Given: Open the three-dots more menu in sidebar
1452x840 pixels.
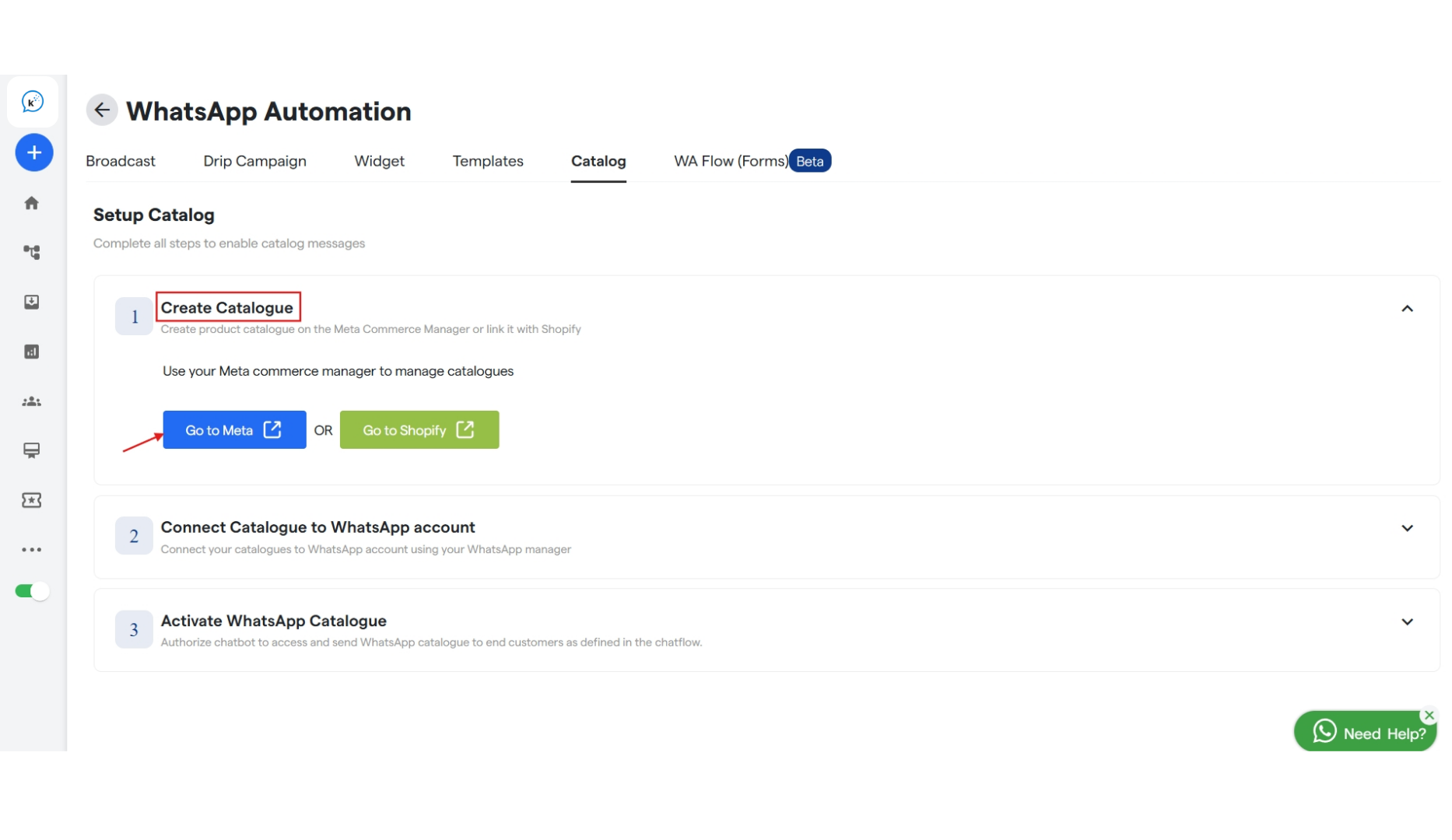Looking at the screenshot, I should [x=32, y=550].
